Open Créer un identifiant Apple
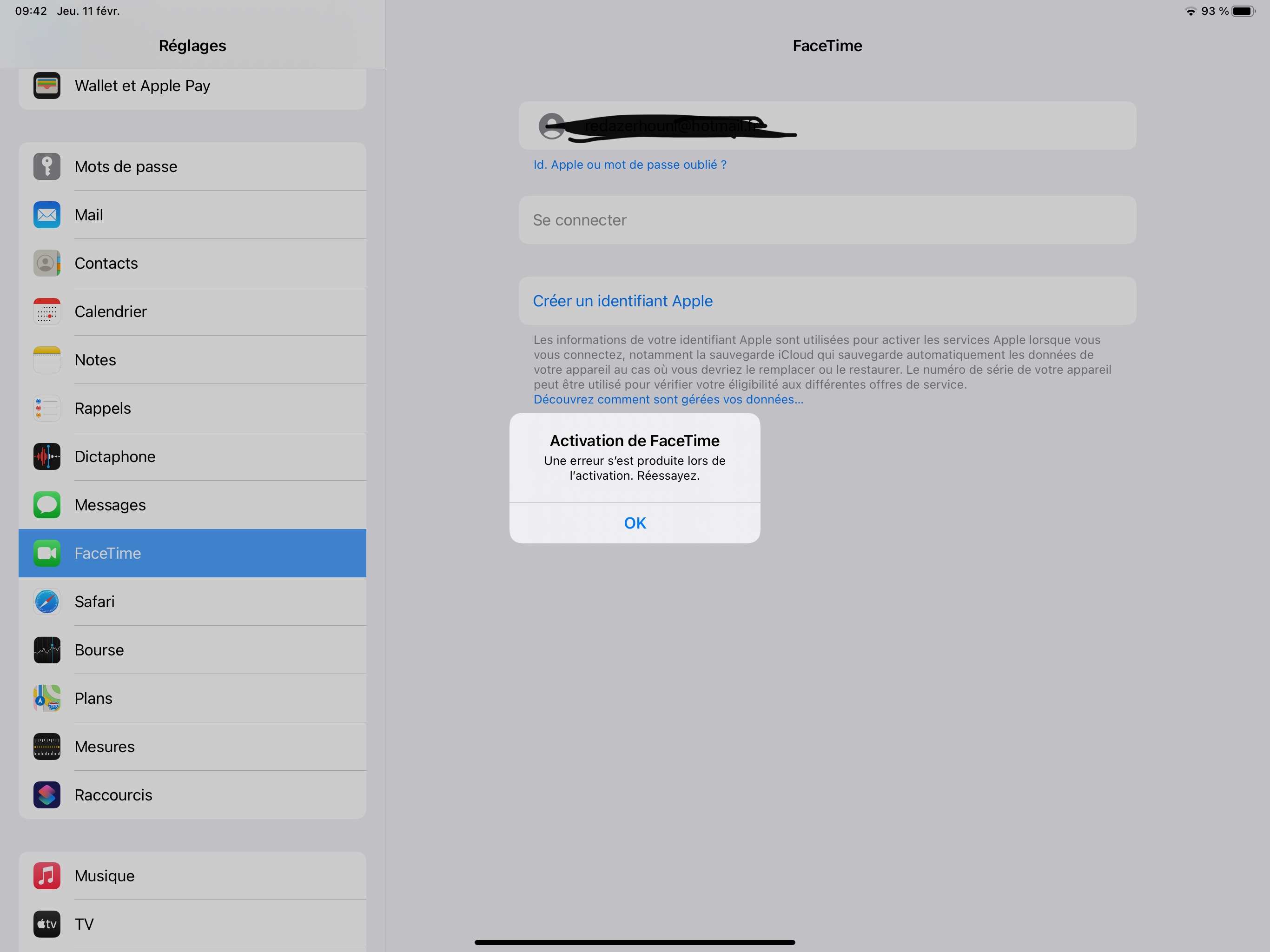This screenshot has height=952, width=1270. pos(622,301)
